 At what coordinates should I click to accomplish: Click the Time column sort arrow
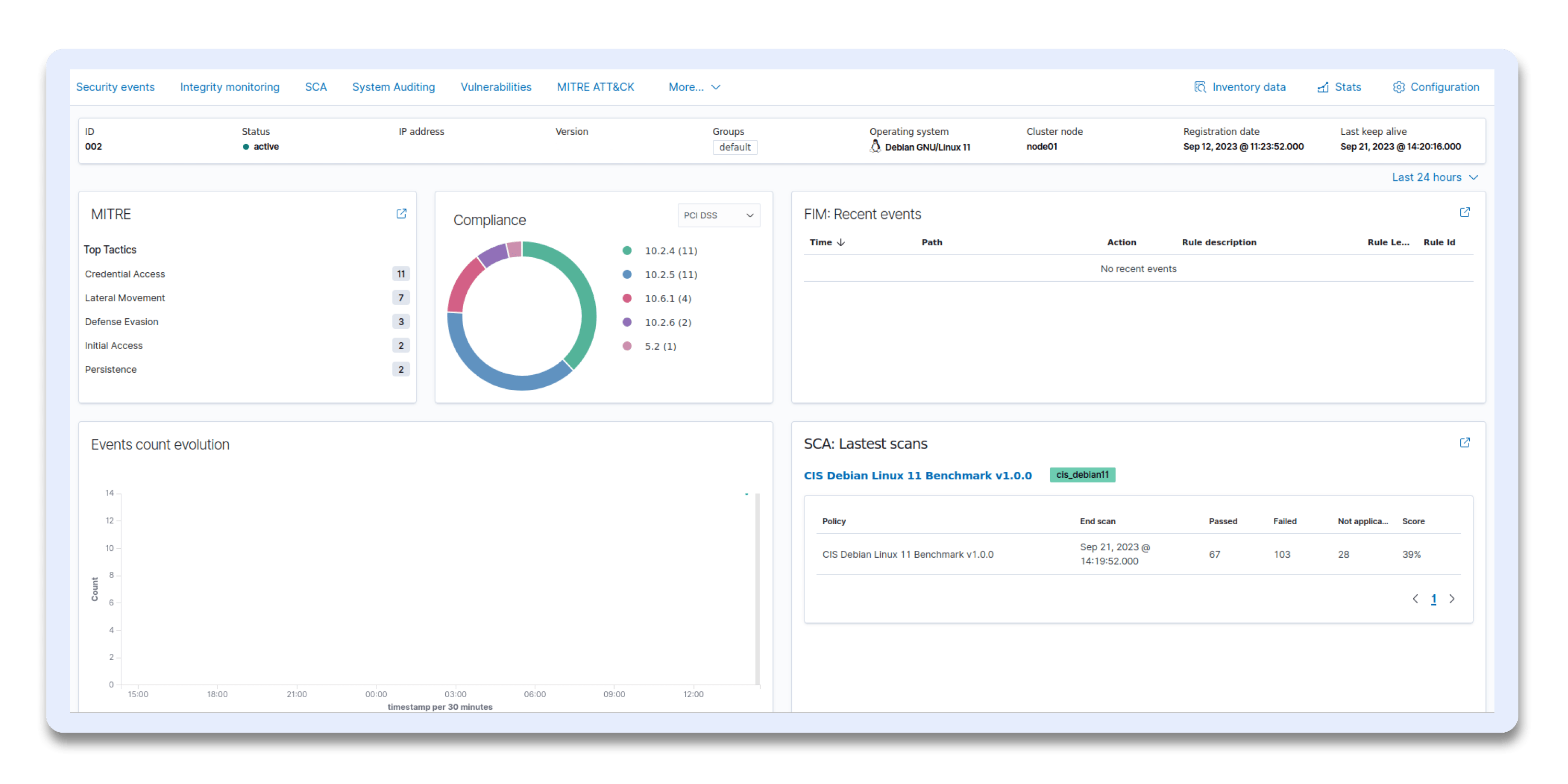pos(841,243)
